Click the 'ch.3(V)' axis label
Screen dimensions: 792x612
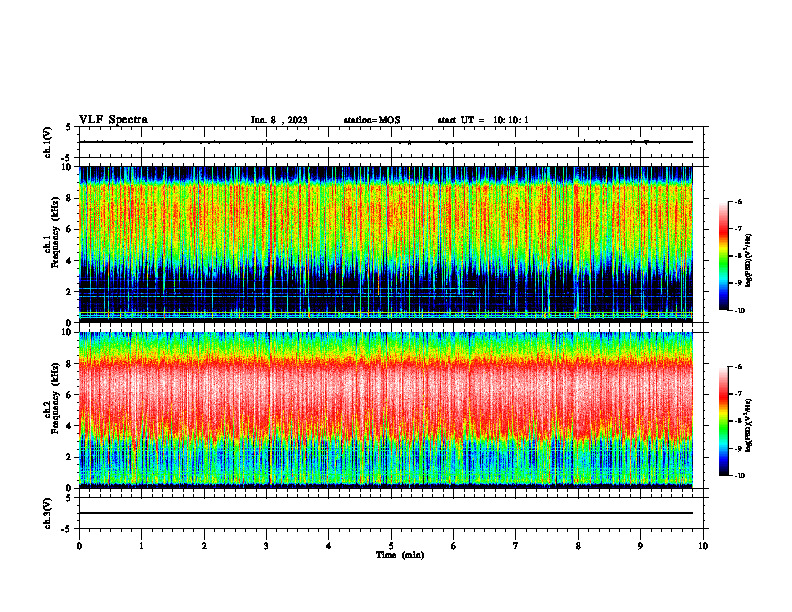click(x=48, y=513)
